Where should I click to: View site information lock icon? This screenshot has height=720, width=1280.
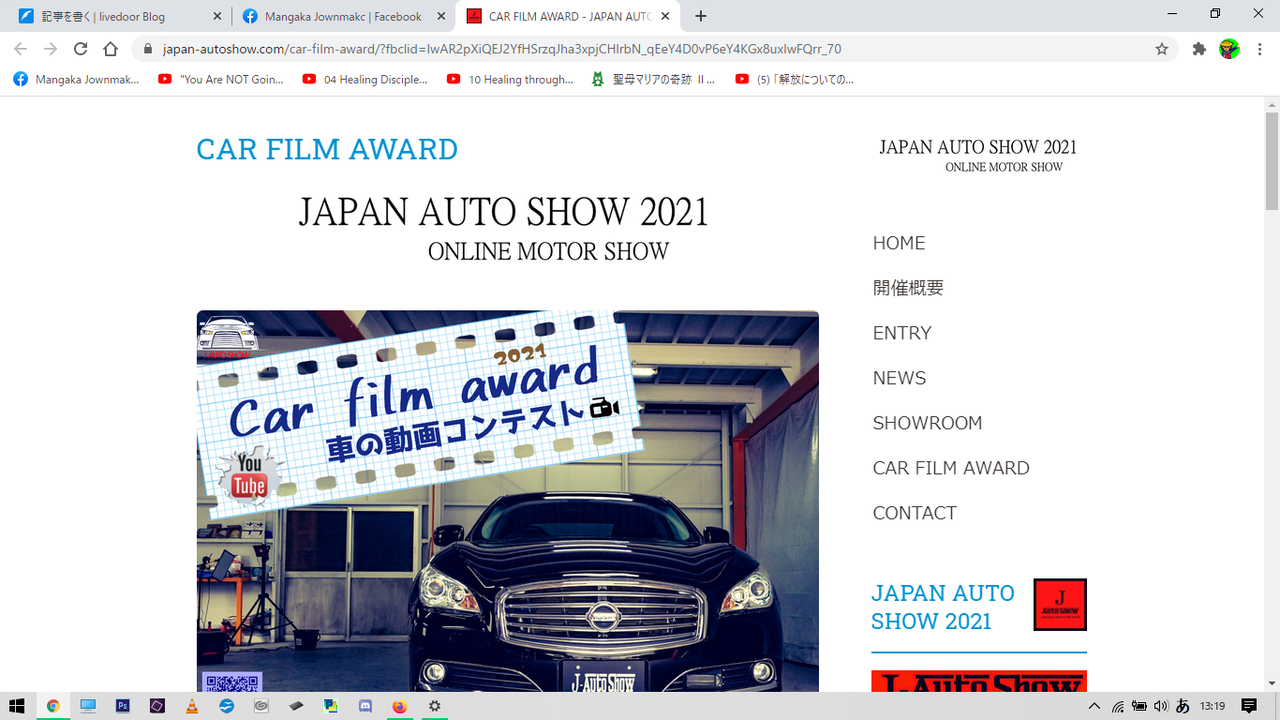(x=147, y=49)
